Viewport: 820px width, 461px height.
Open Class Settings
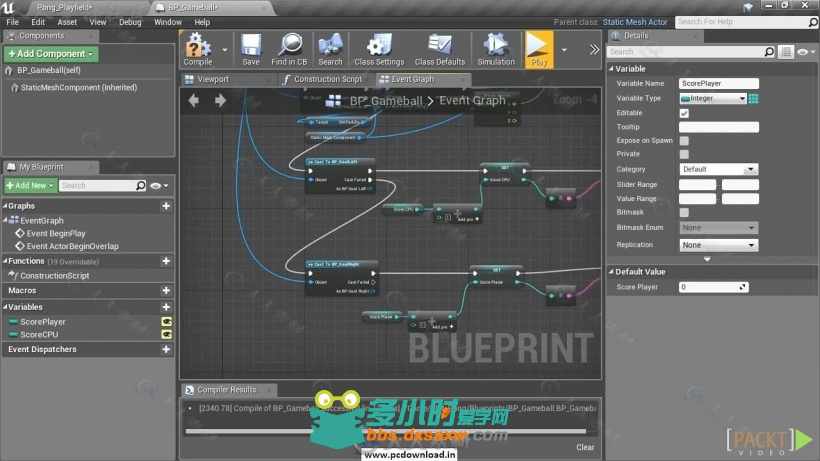pos(379,49)
